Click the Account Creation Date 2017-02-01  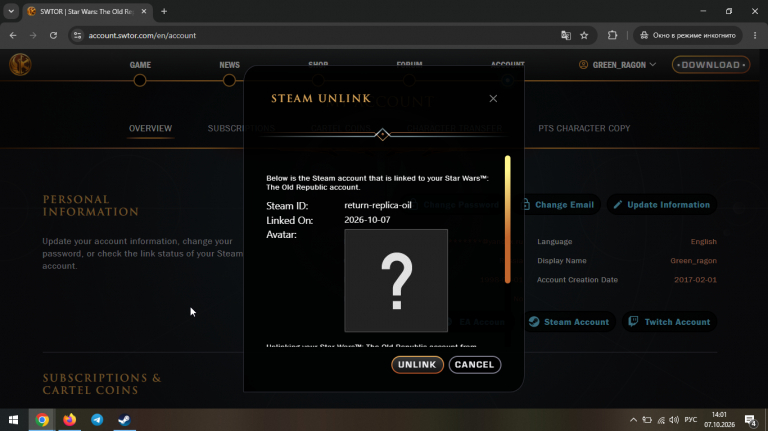click(695, 280)
